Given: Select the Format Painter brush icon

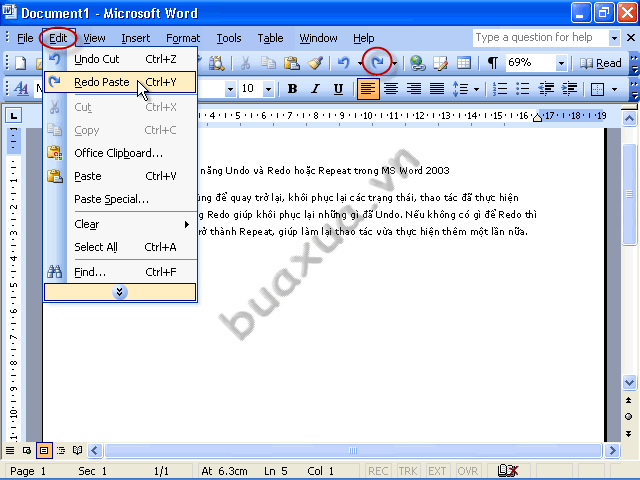Looking at the screenshot, I should click(315, 63).
